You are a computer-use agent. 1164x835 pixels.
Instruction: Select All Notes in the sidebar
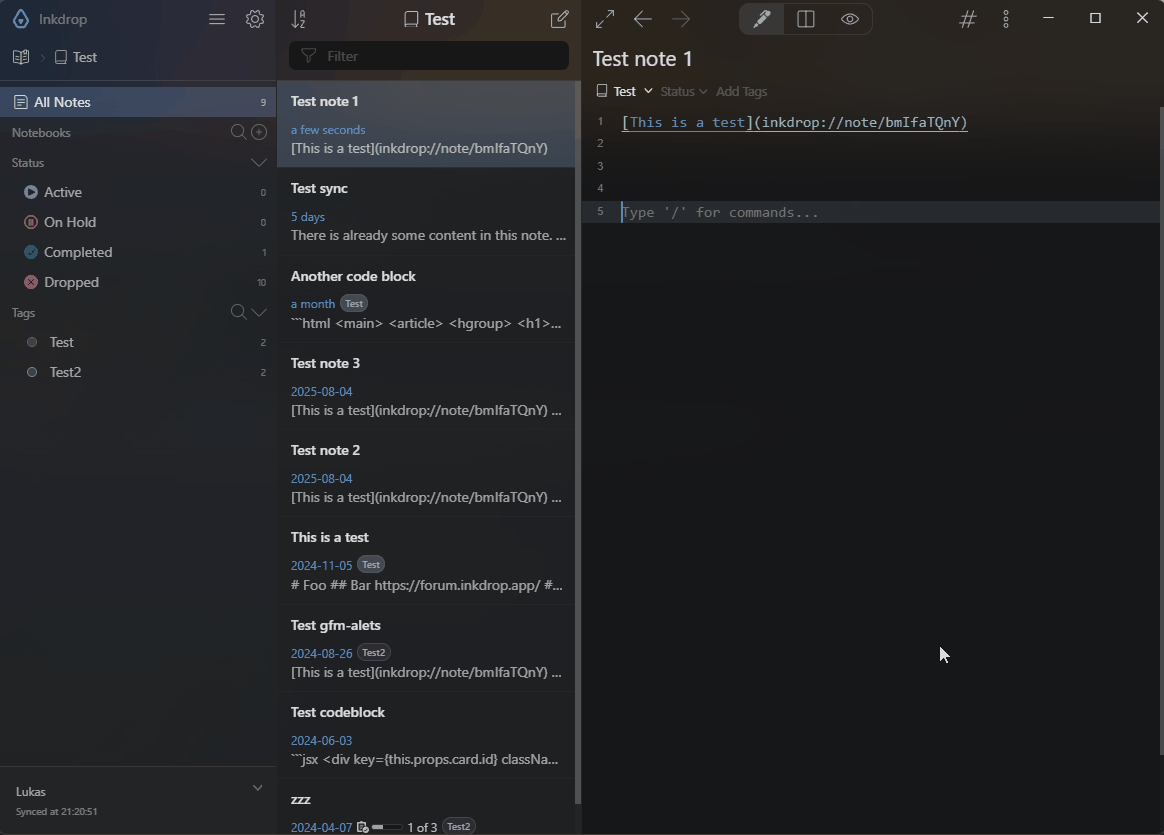coord(62,102)
